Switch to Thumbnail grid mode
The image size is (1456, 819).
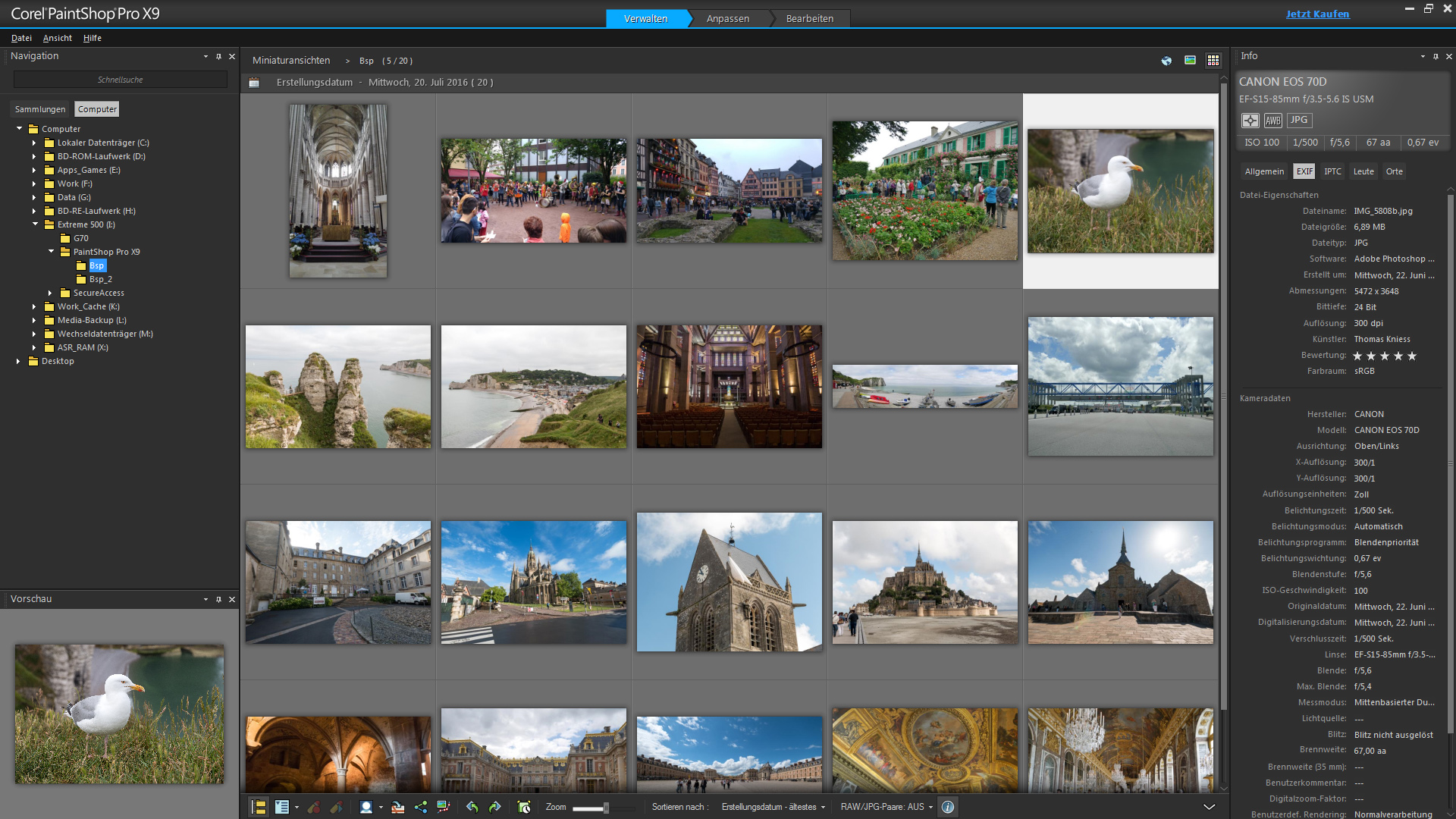pos(1213,61)
